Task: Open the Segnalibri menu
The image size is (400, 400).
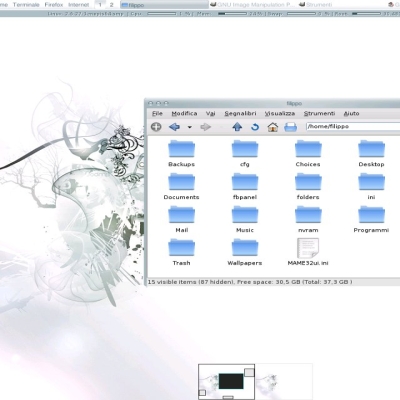Action: (240, 114)
